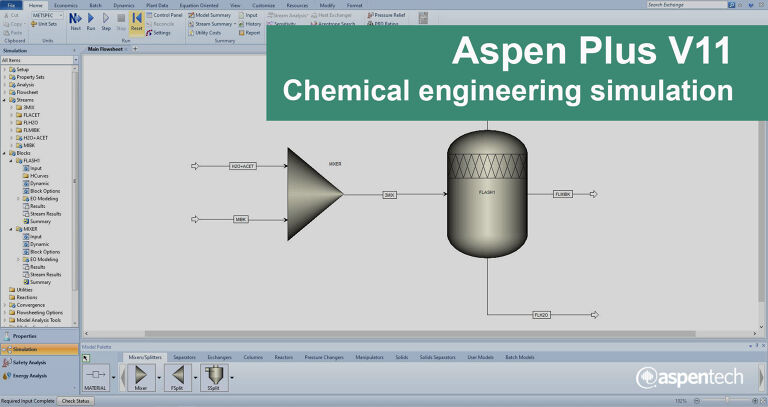Click the FLMIBK stream label on flowsheet
Viewport: 768px width, 407px height.
(x=563, y=194)
